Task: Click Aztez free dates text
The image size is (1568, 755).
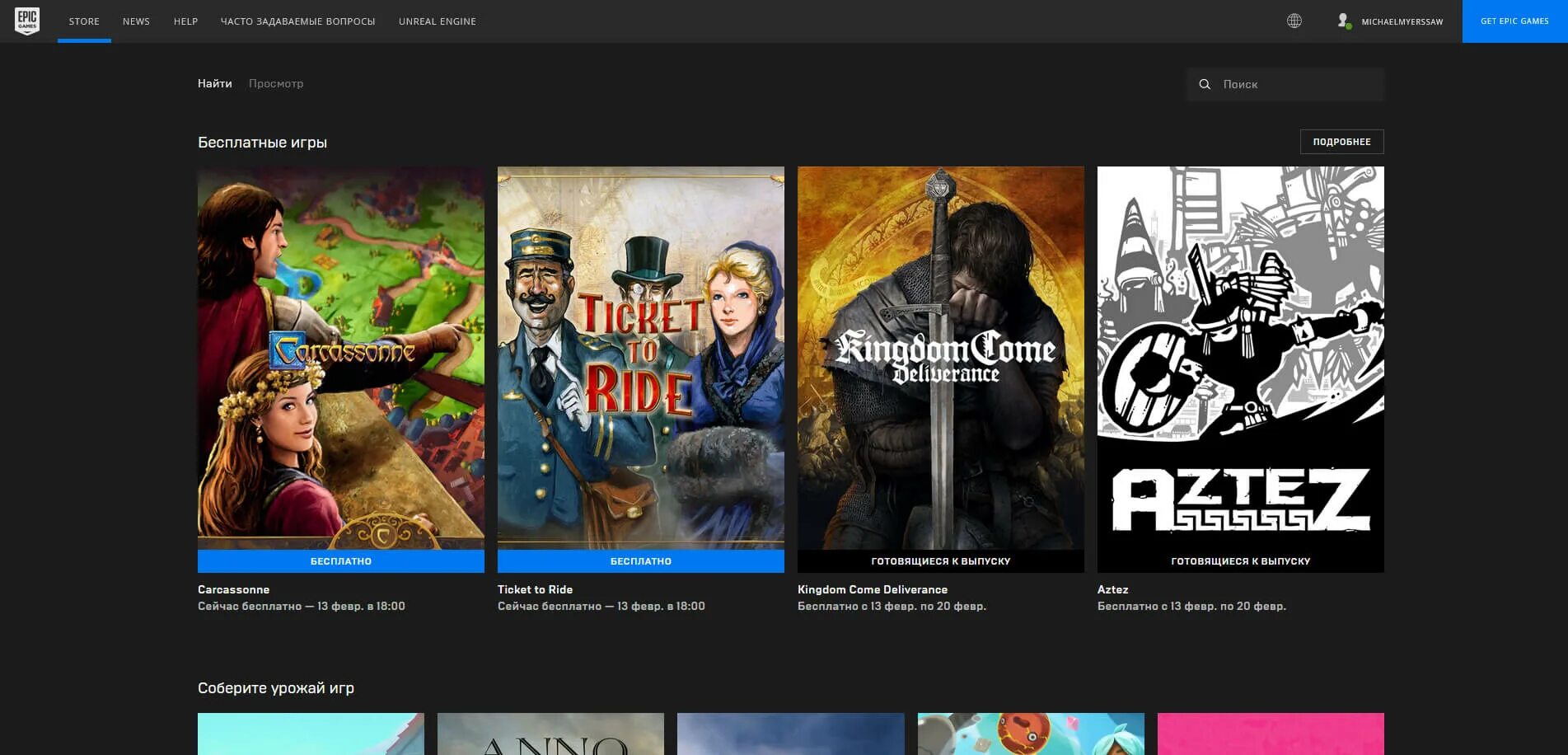Action: point(1191,606)
